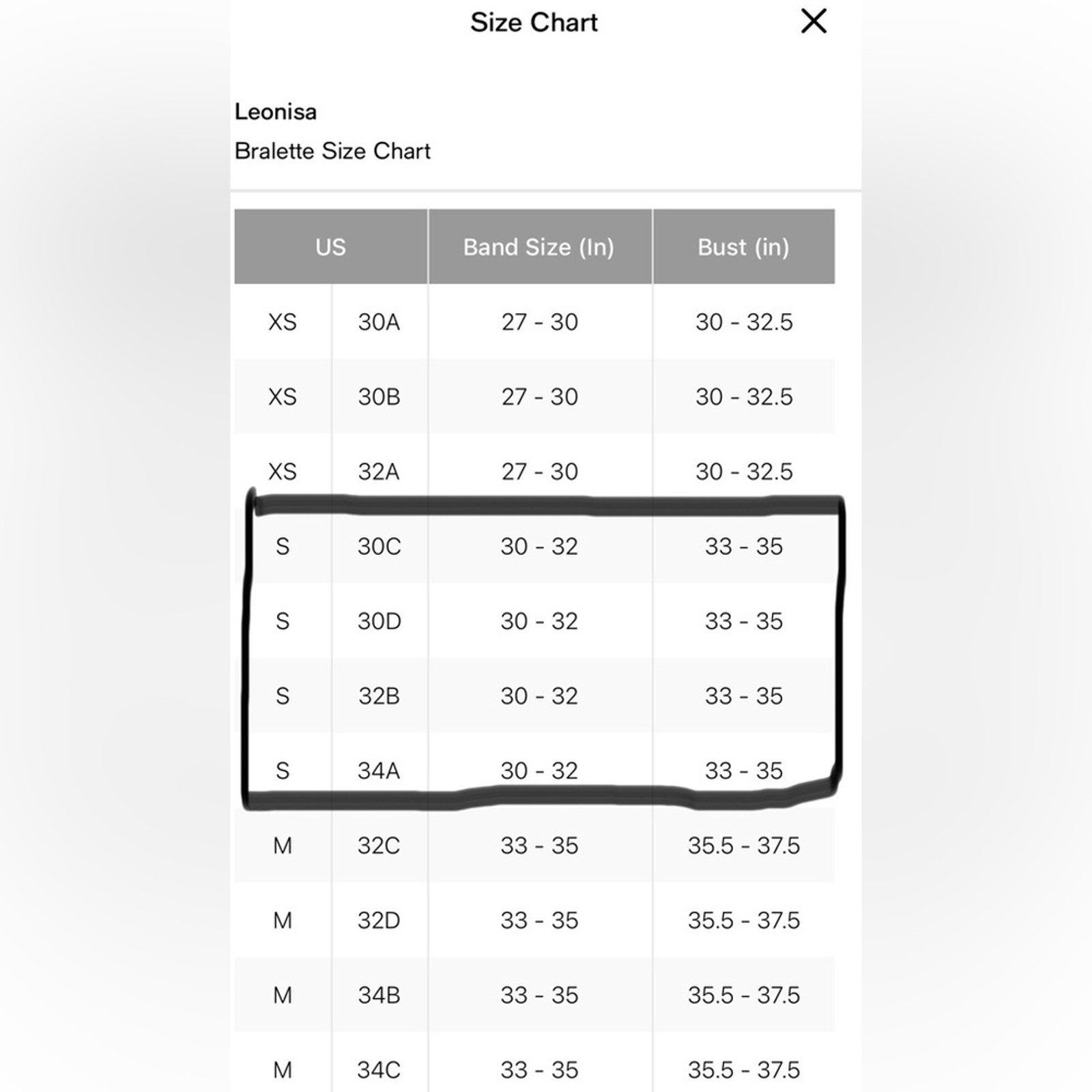Select the 34A size cell
Image resolution: width=1092 pixels, height=1092 pixels.
(379, 771)
